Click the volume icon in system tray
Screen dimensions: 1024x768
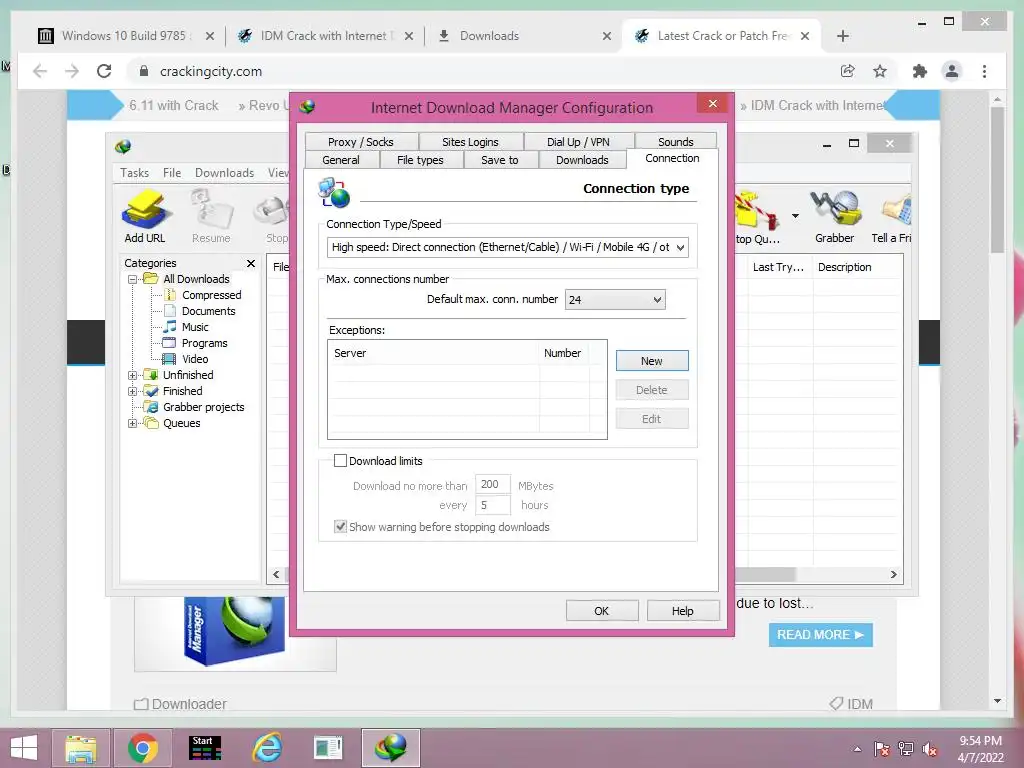pos(930,749)
